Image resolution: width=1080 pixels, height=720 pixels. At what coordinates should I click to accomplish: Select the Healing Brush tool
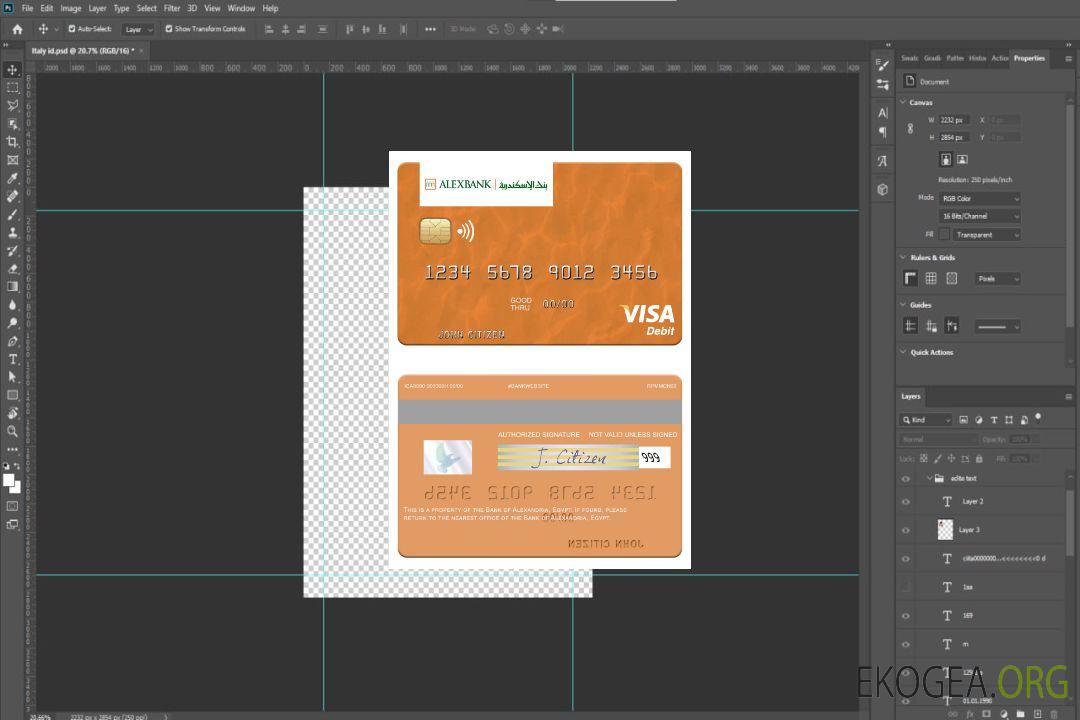(x=12, y=196)
